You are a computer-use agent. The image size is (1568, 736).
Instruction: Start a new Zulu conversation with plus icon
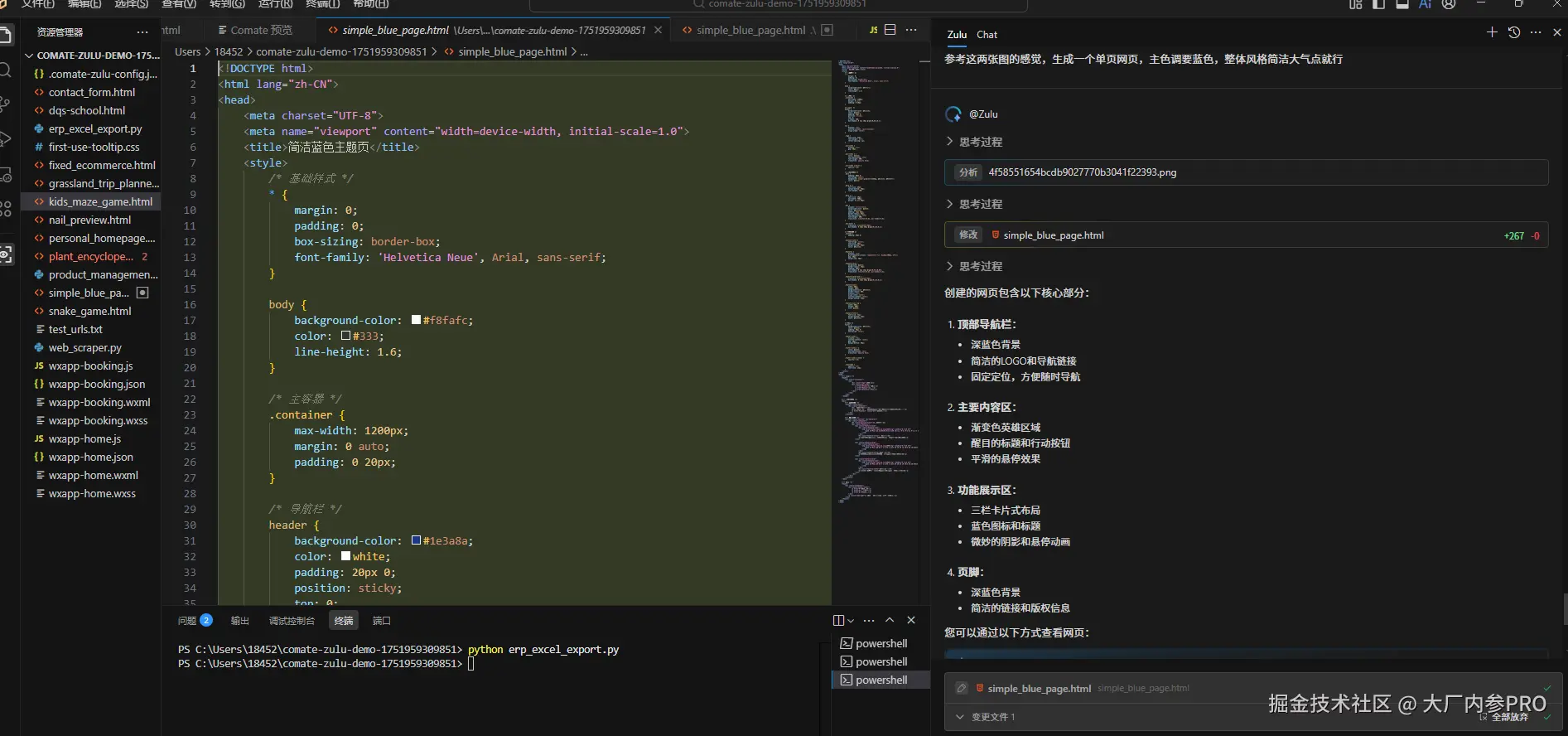1492,32
